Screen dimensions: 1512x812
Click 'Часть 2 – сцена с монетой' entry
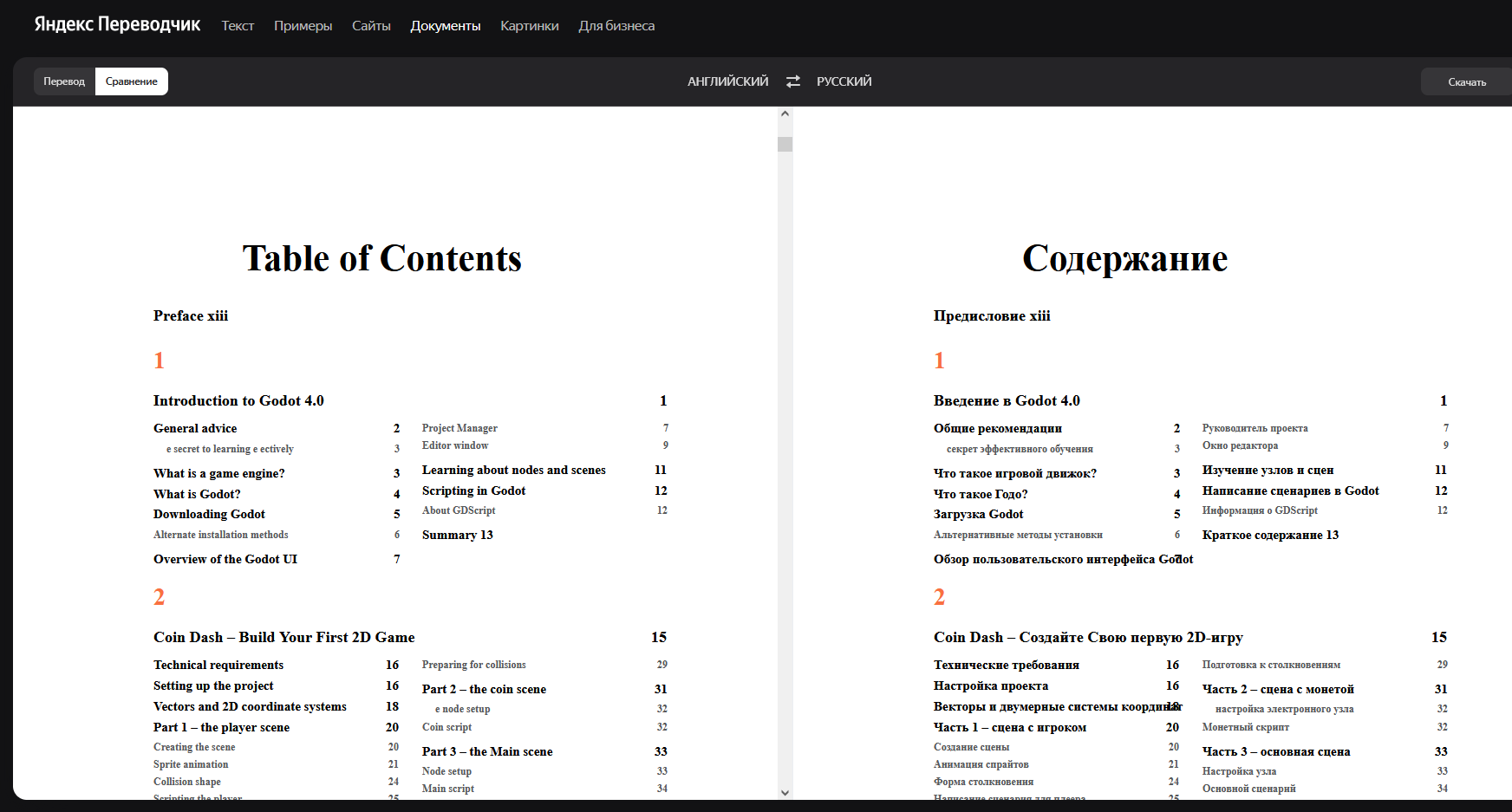point(1278,689)
